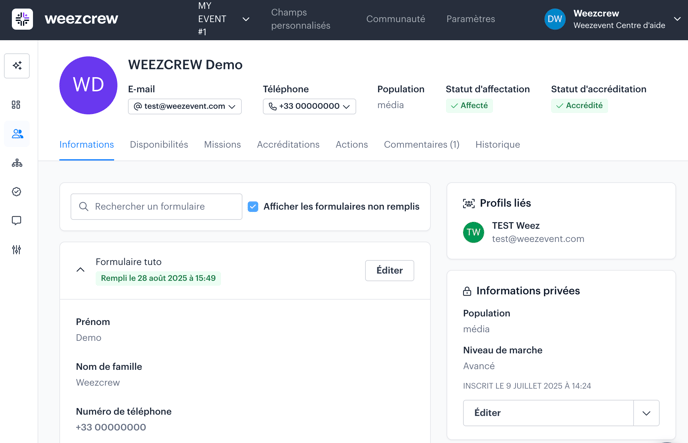
Task: Open the people community icon in sidebar
Action: coord(17,134)
